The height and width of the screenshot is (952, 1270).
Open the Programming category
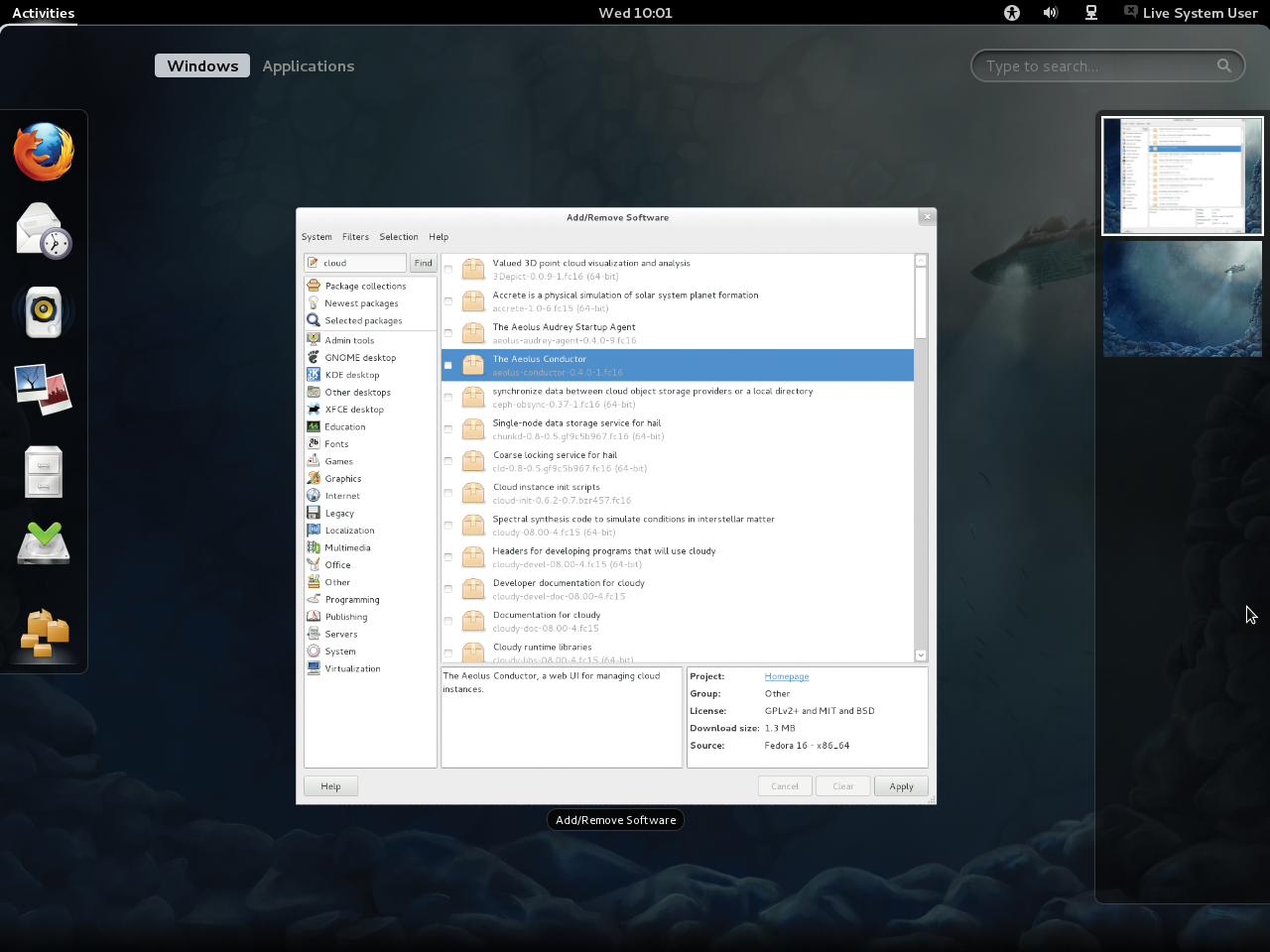(x=354, y=599)
